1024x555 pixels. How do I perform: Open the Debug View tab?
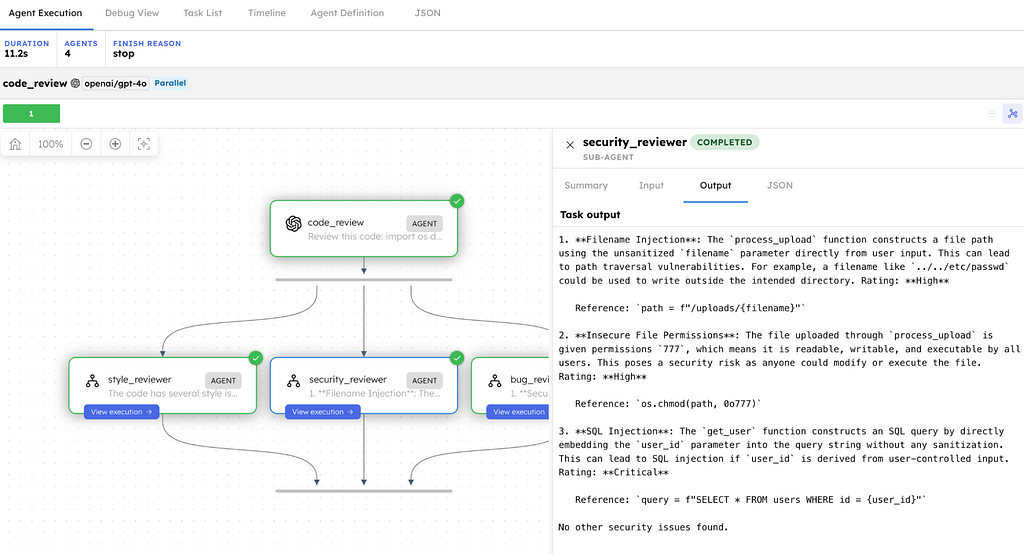[132, 13]
